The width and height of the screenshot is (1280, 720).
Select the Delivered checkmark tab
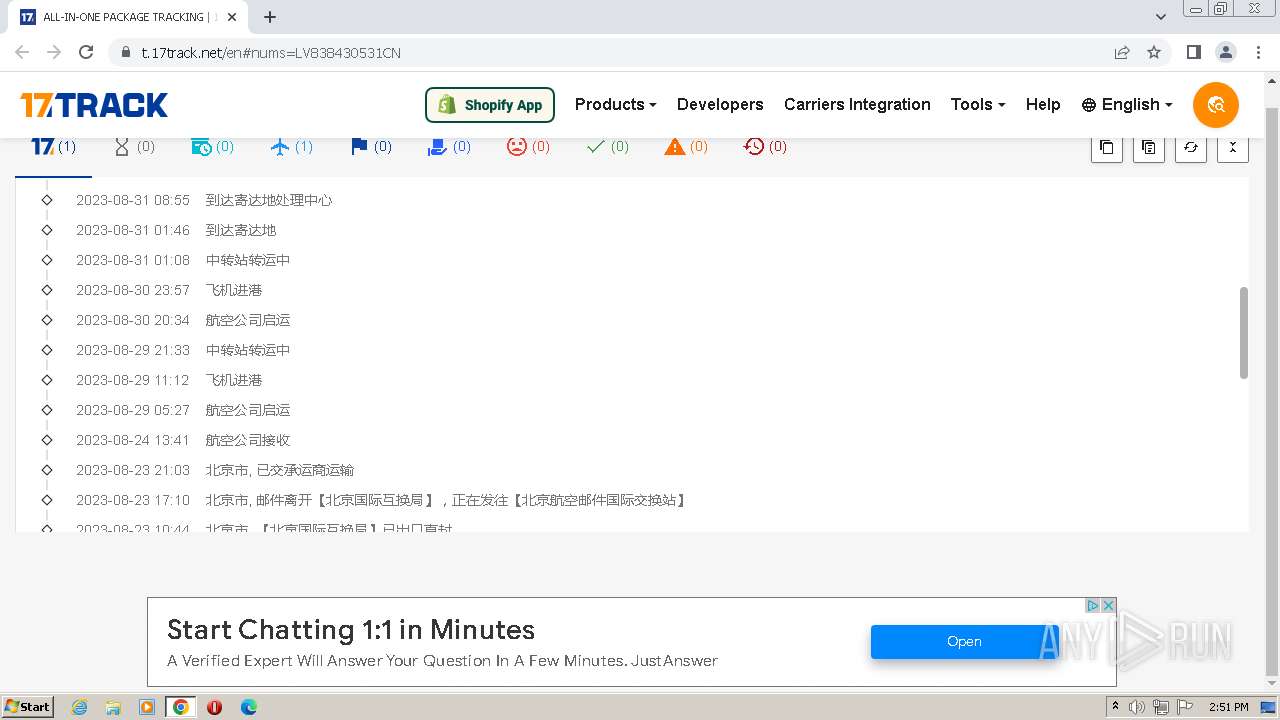tap(607, 147)
